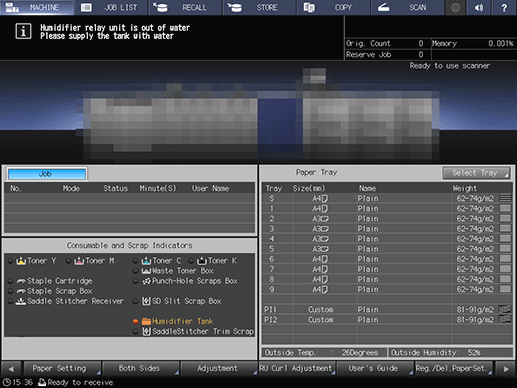Click tray S paper level indicator
Image resolution: width=517 pixels, height=388 pixels.
[505, 198]
